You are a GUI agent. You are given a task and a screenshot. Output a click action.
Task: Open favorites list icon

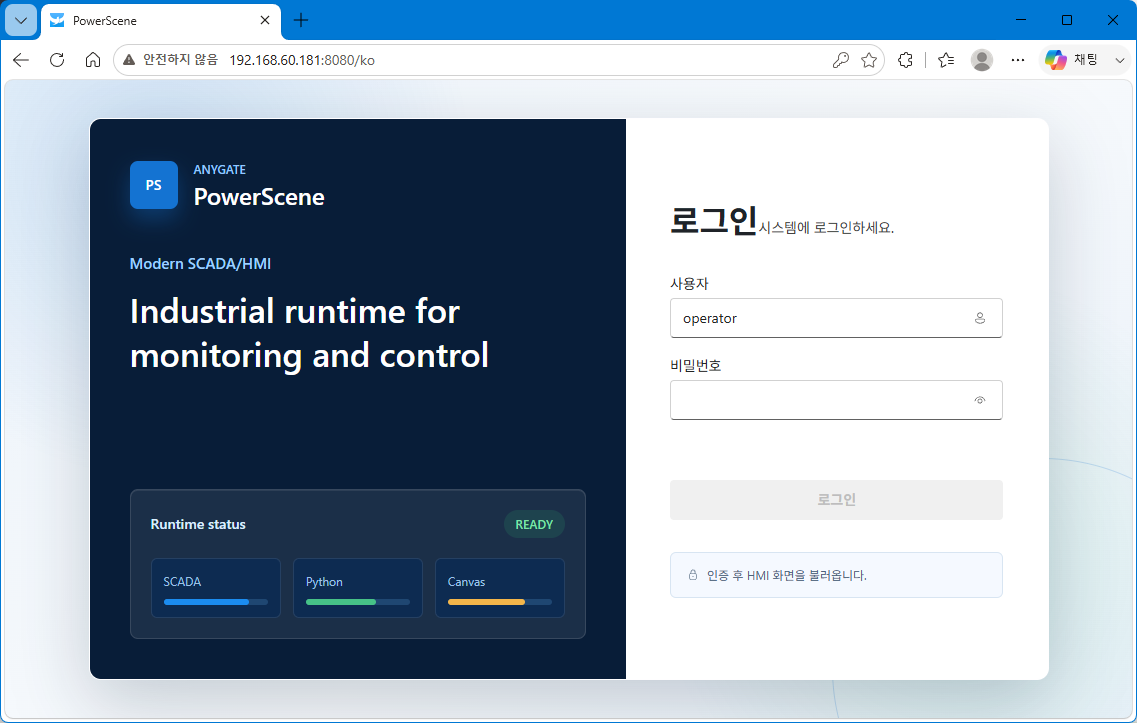(x=946, y=60)
